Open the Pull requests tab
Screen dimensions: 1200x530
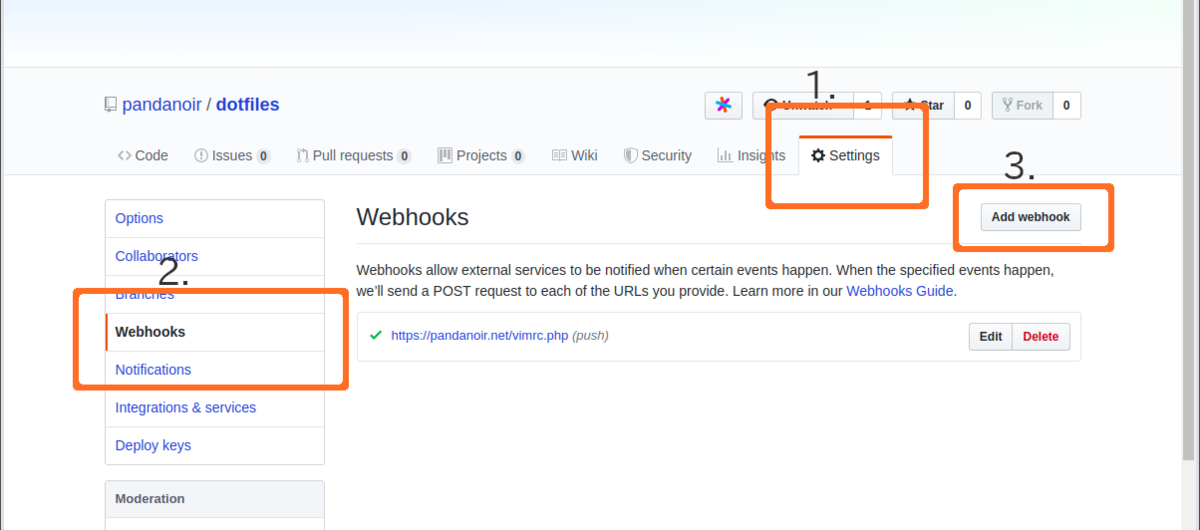coord(354,155)
